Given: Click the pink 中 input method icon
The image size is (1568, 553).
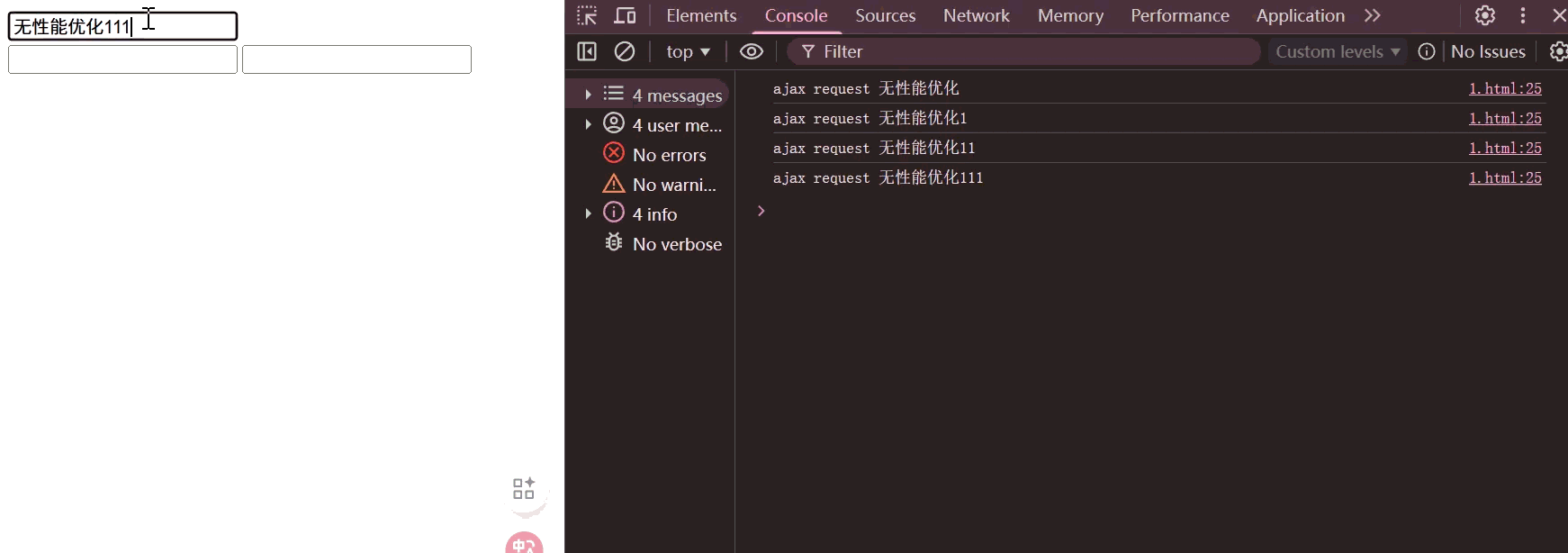Looking at the screenshot, I should click(x=524, y=543).
